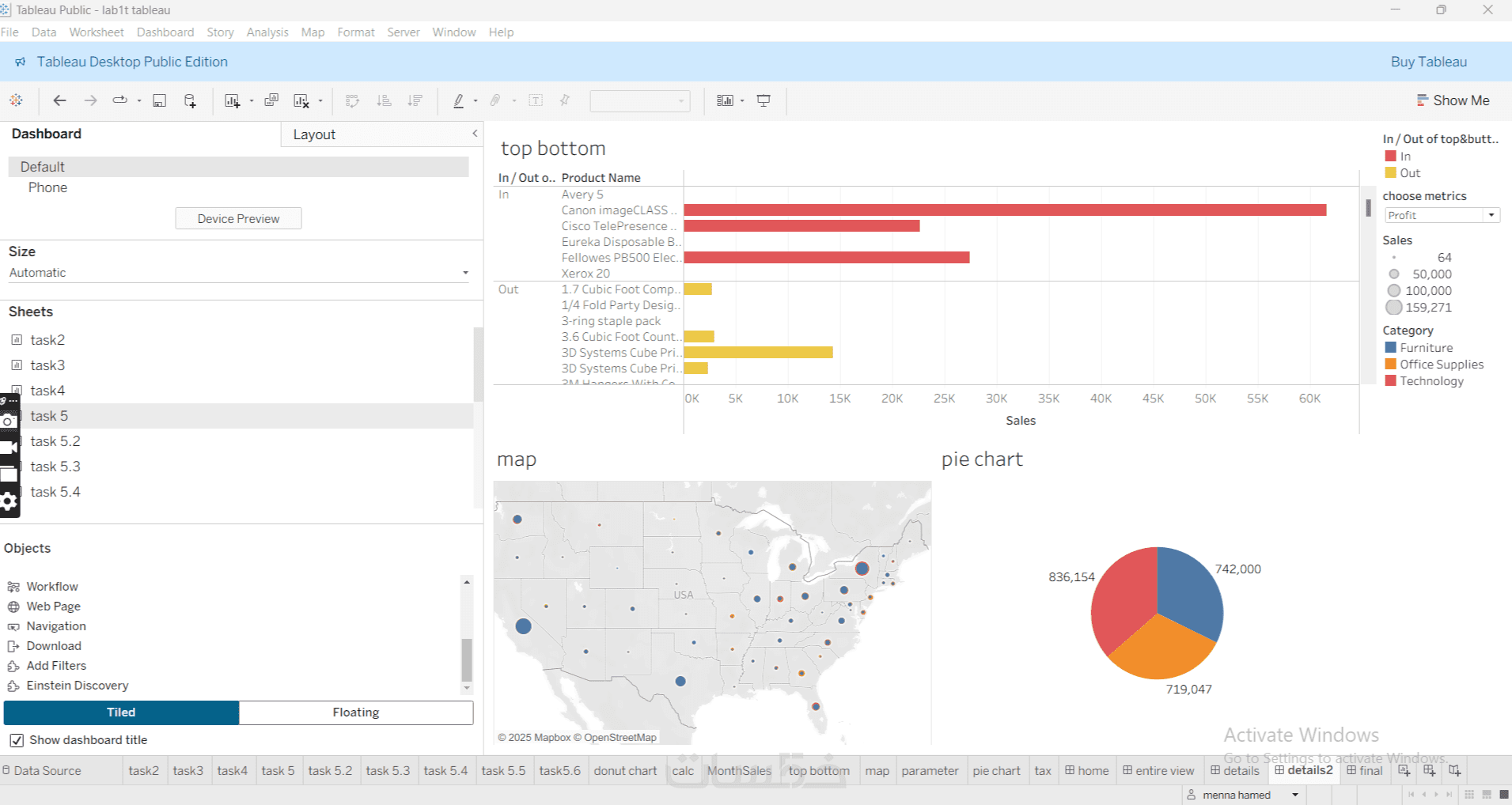Toggle the Show dashboard title checkbox
This screenshot has height=805, width=1512.
click(x=16, y=740)
